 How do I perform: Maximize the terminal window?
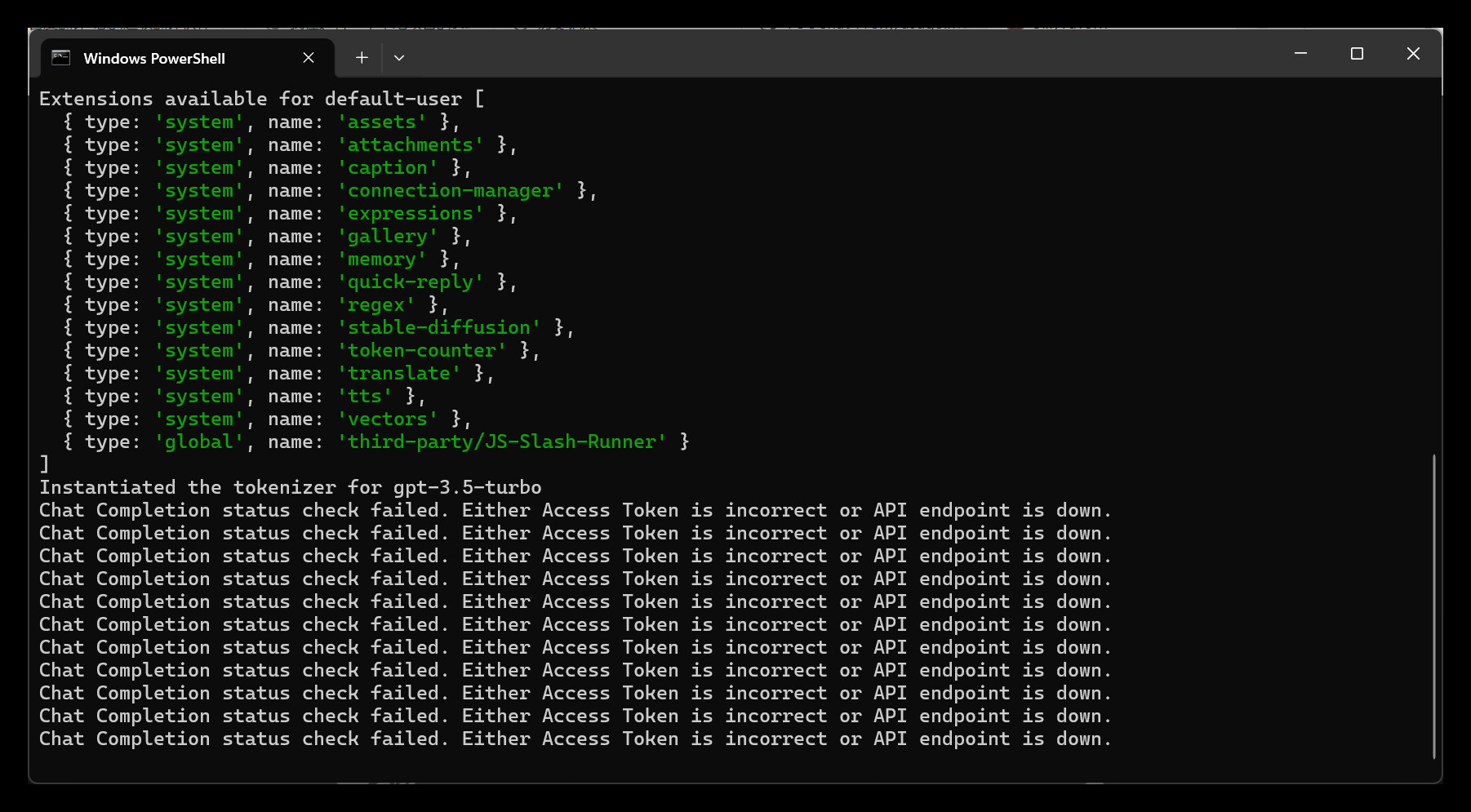click(1357, 54)
